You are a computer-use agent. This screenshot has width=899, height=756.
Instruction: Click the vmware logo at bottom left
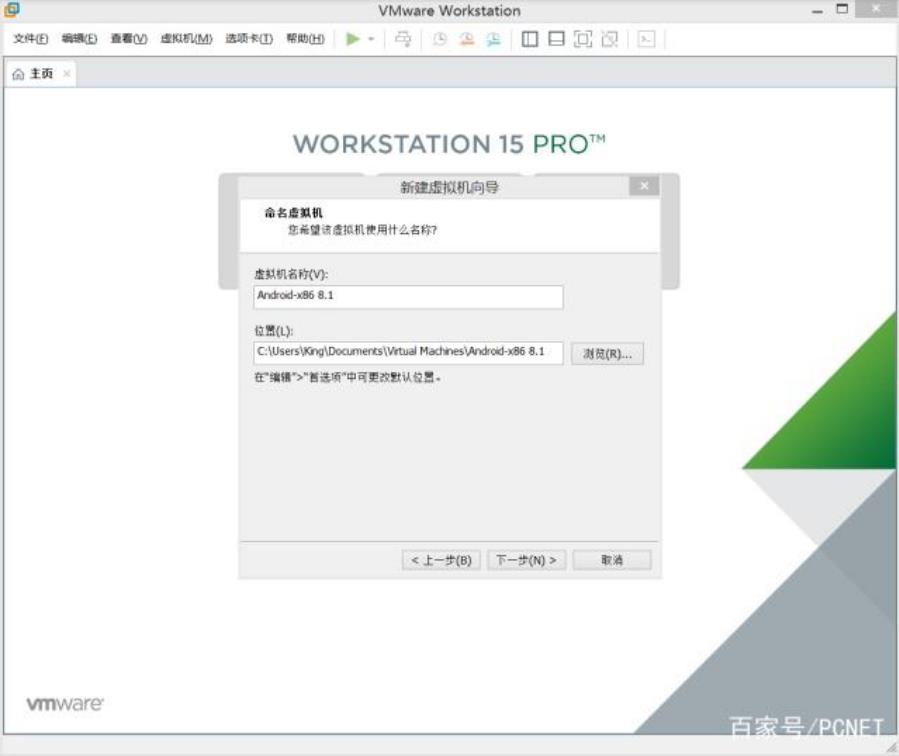click(65, 704)
